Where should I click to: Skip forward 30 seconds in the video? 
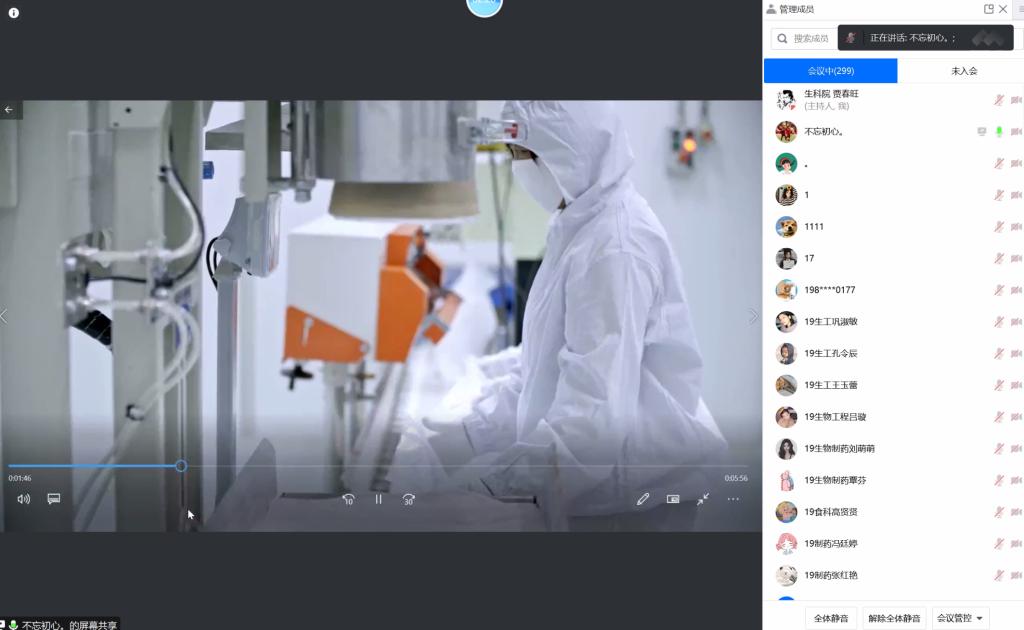(409, 499)
